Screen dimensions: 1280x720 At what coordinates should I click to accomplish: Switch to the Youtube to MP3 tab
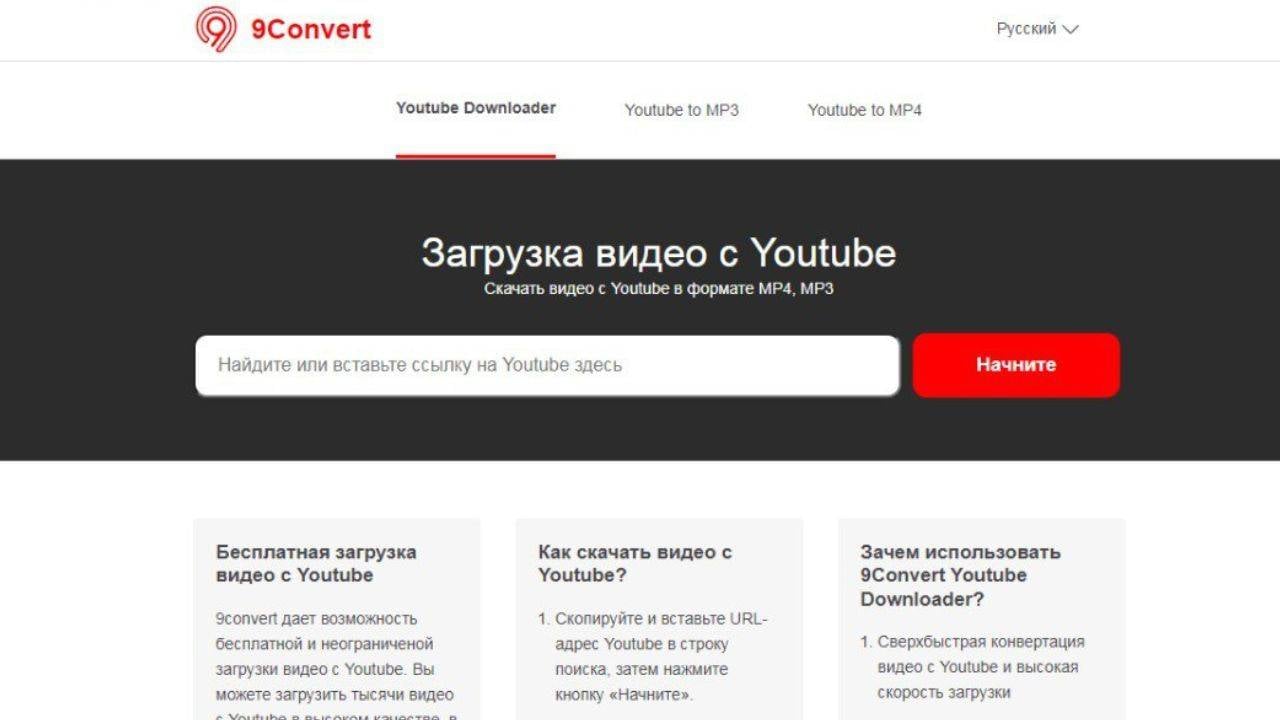pos(682,110)
